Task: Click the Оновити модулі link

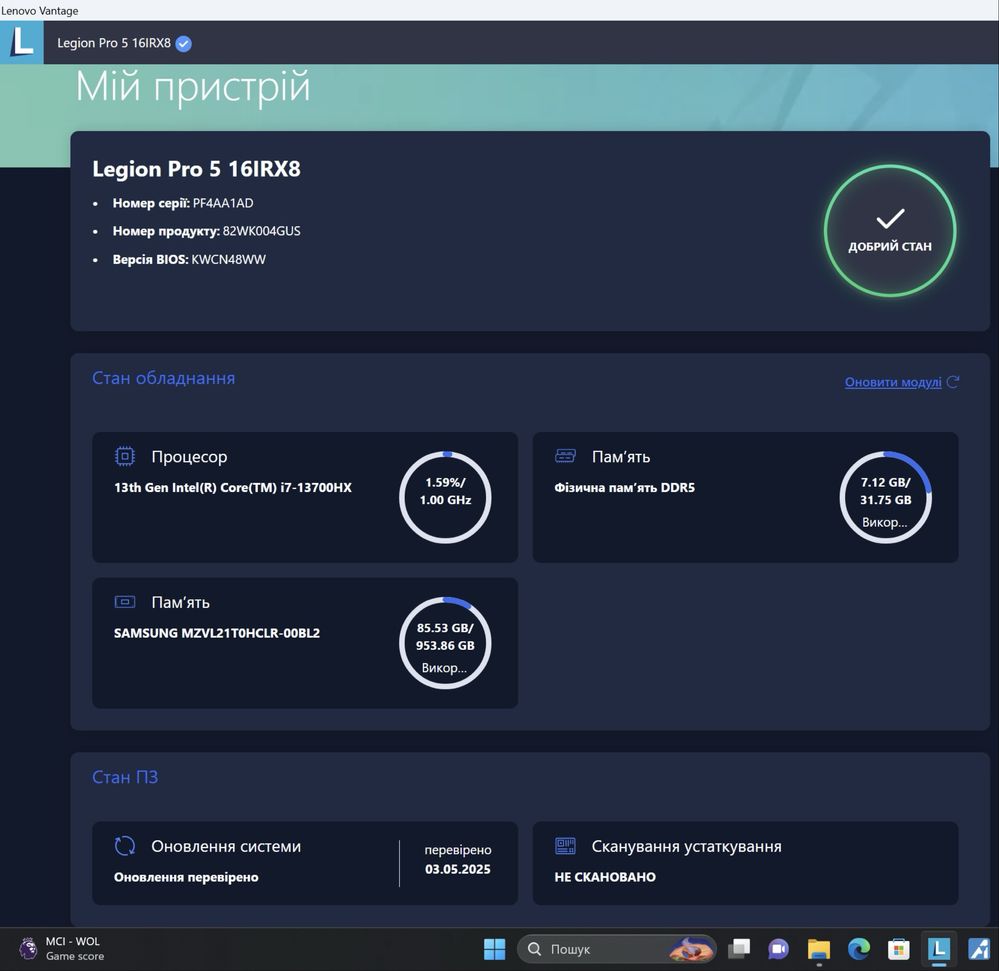Action: (x=893, y=382)
